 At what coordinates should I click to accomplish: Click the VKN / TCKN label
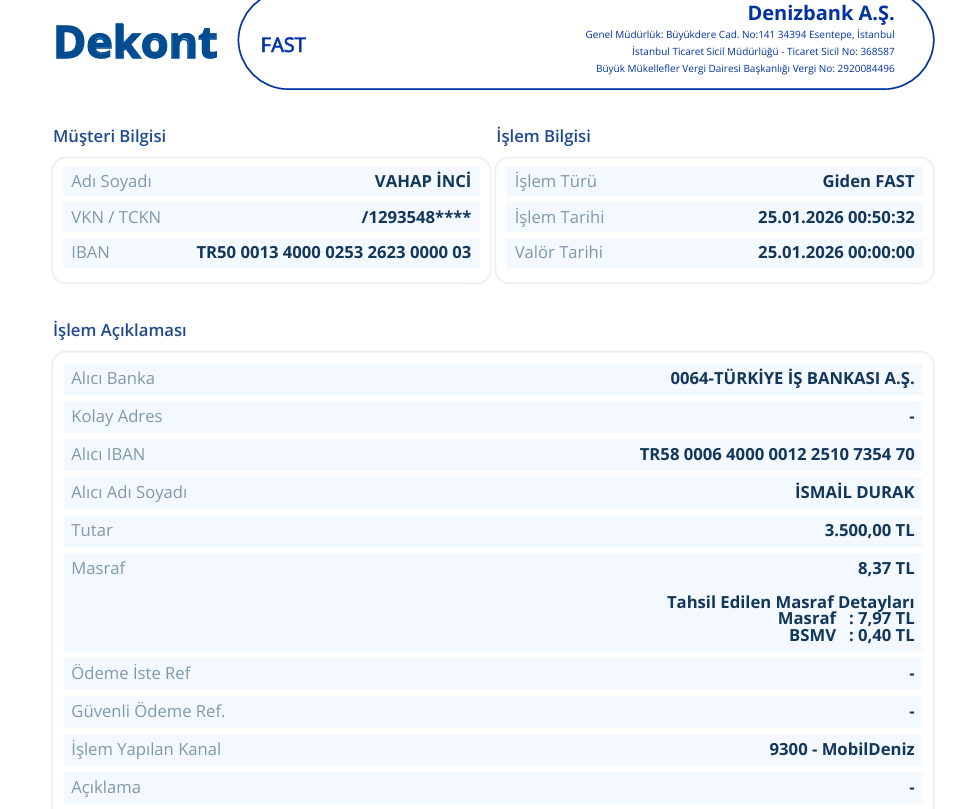116,217
